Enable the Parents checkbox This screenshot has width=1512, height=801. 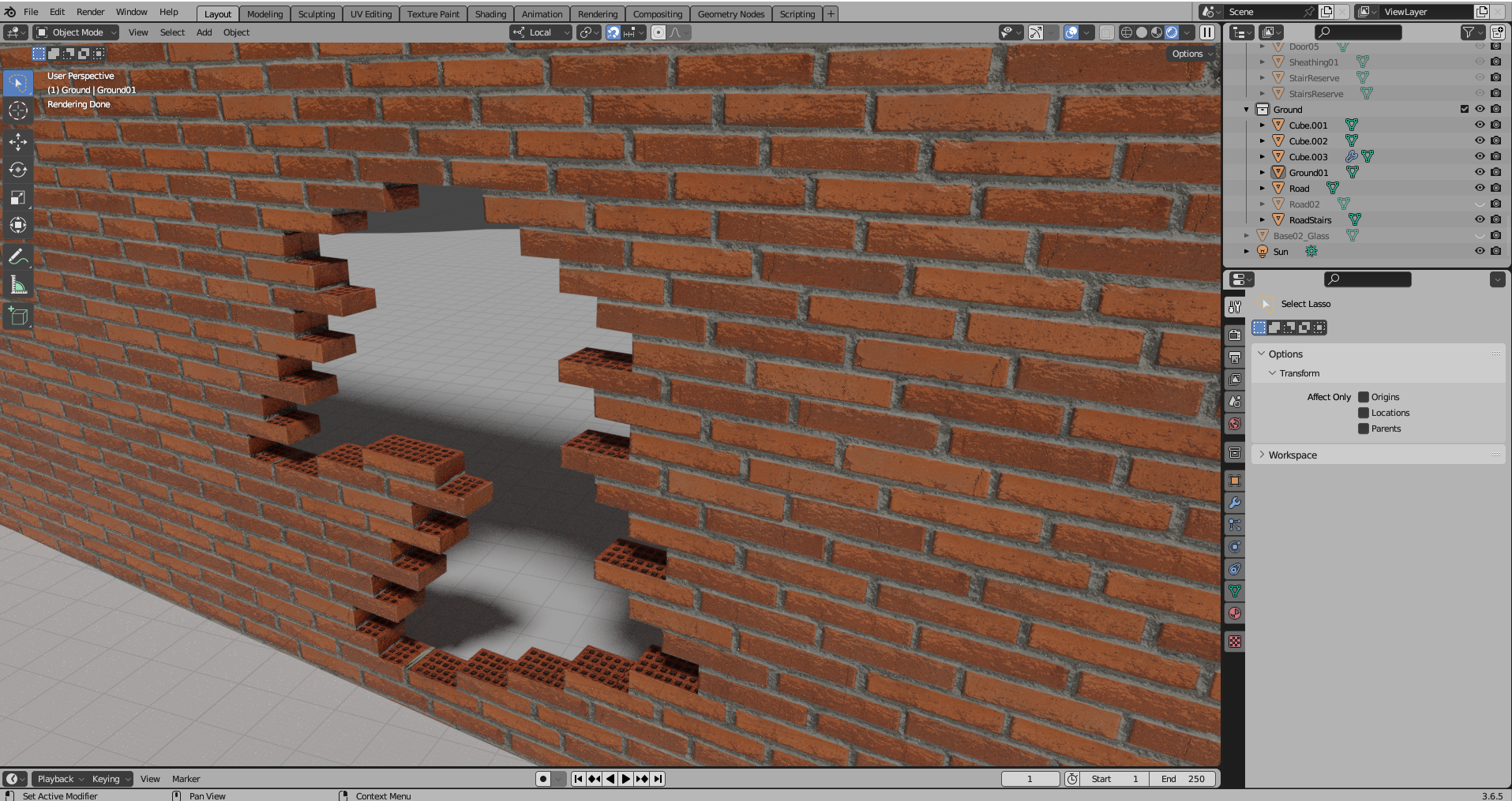pyautogui.click(x=1363, y=429)
